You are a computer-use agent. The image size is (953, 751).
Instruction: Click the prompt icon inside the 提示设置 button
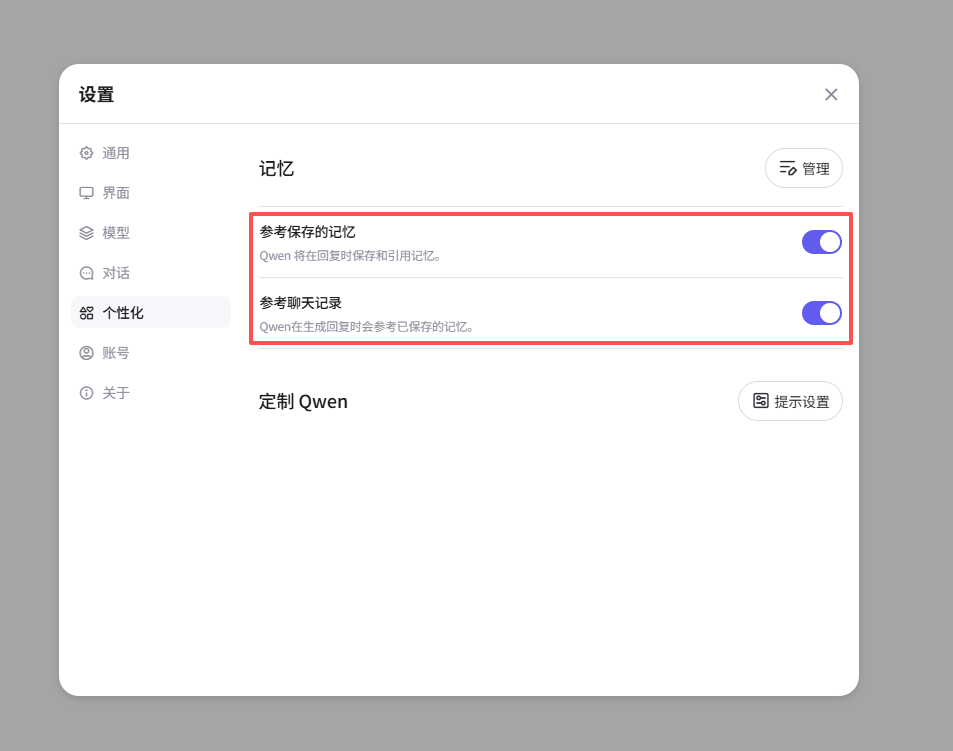click(x=761, y=400)
